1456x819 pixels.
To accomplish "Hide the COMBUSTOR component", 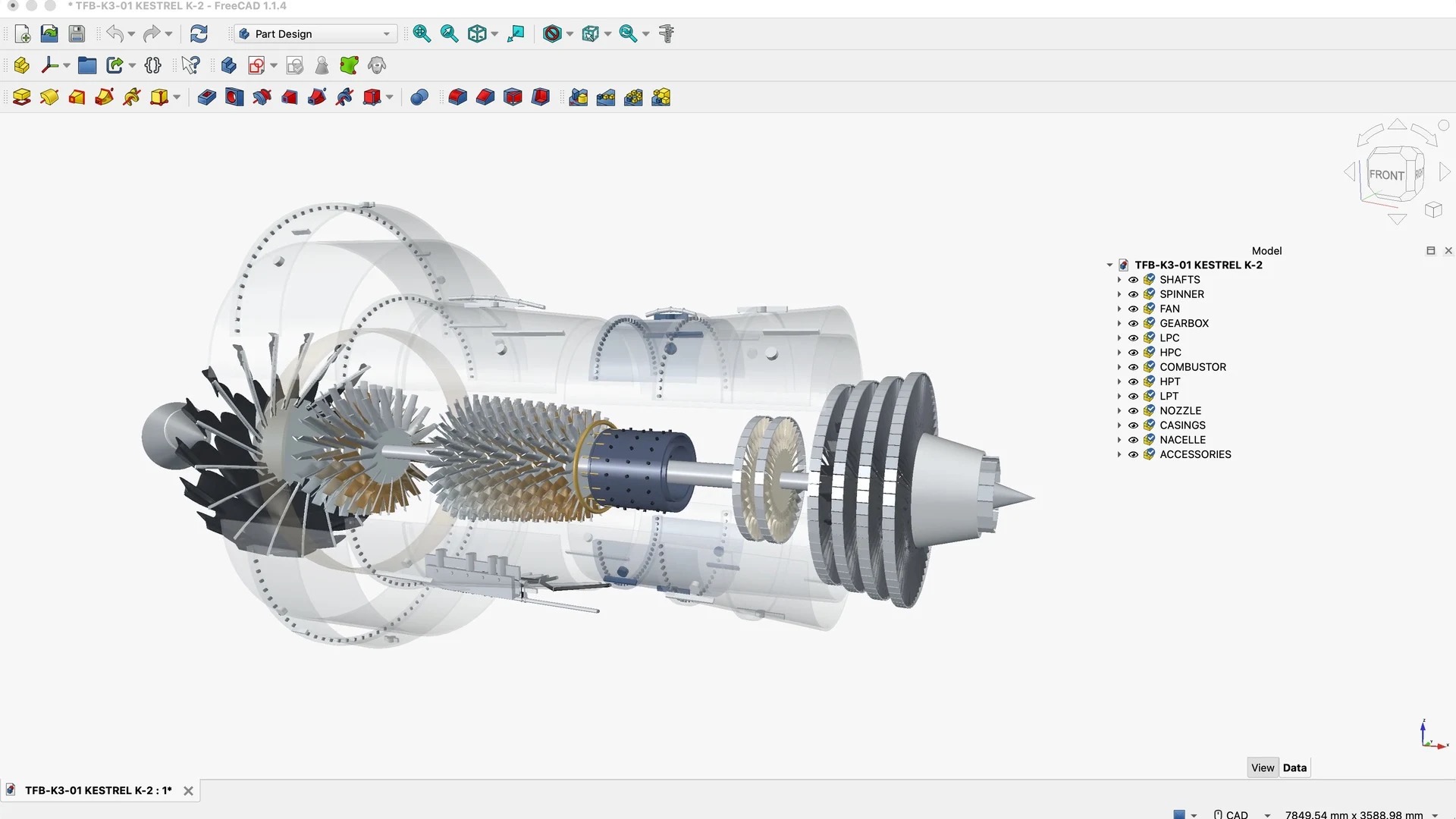I will click(x=1133, y=368).
